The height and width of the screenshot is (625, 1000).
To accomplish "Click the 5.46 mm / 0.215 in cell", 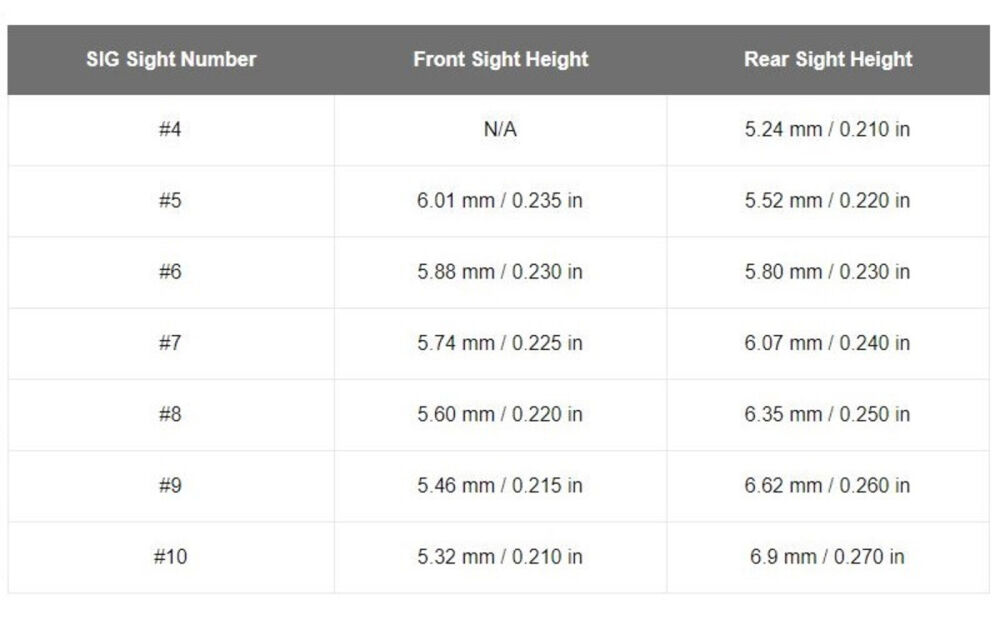I will pyautogui.click(x=500, y=485).
